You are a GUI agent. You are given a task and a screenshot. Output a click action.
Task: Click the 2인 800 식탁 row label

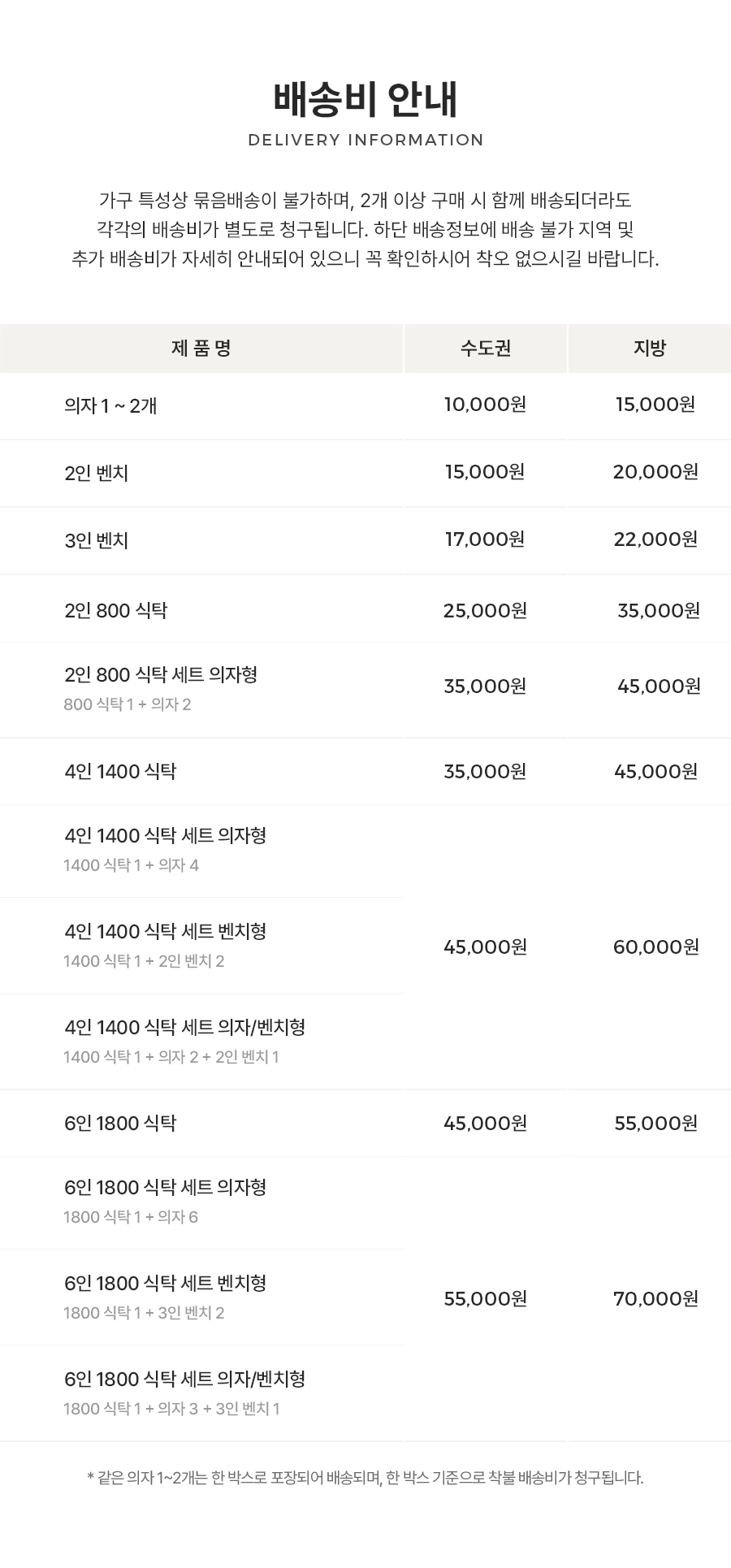pos(116,610)
